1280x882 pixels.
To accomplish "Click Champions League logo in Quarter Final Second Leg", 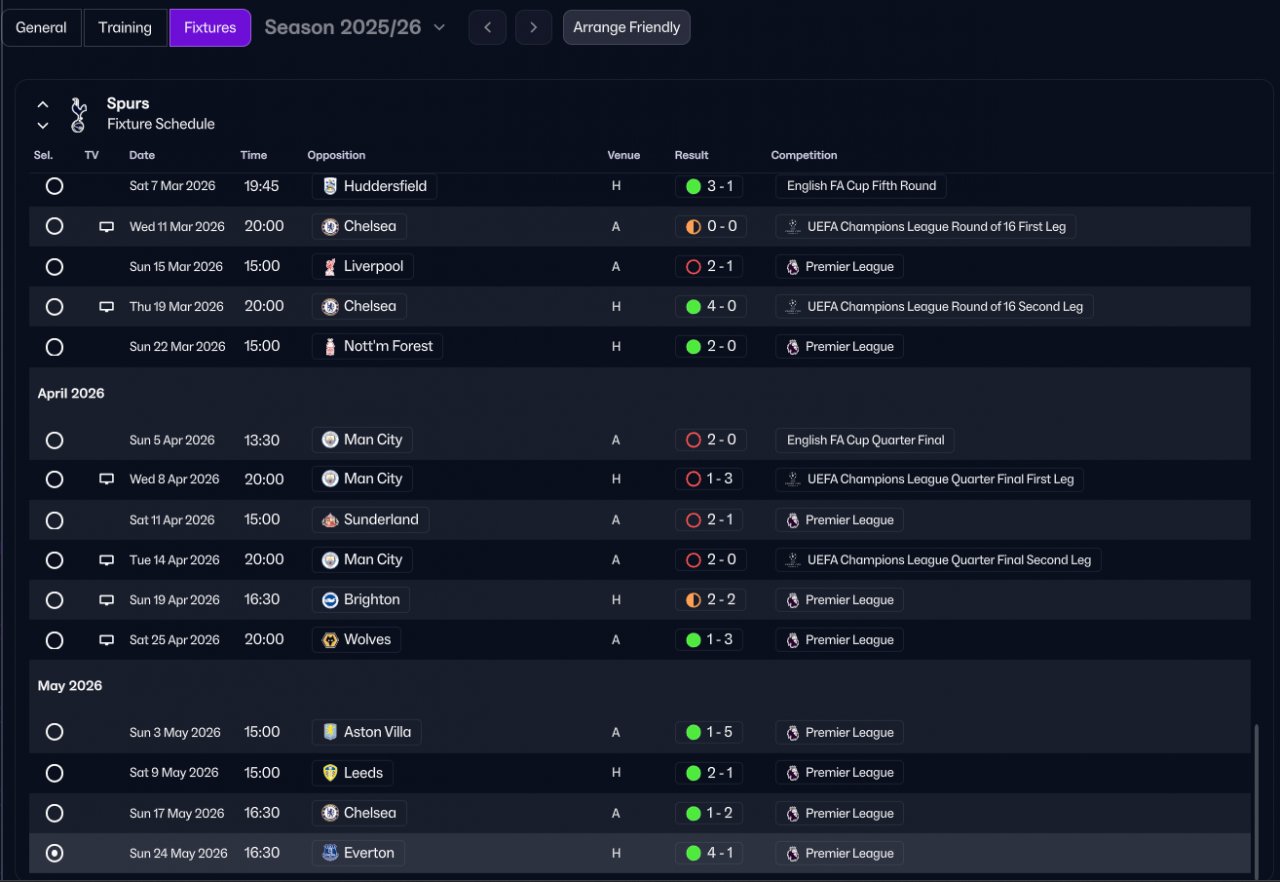I will [x=793, y=560].
